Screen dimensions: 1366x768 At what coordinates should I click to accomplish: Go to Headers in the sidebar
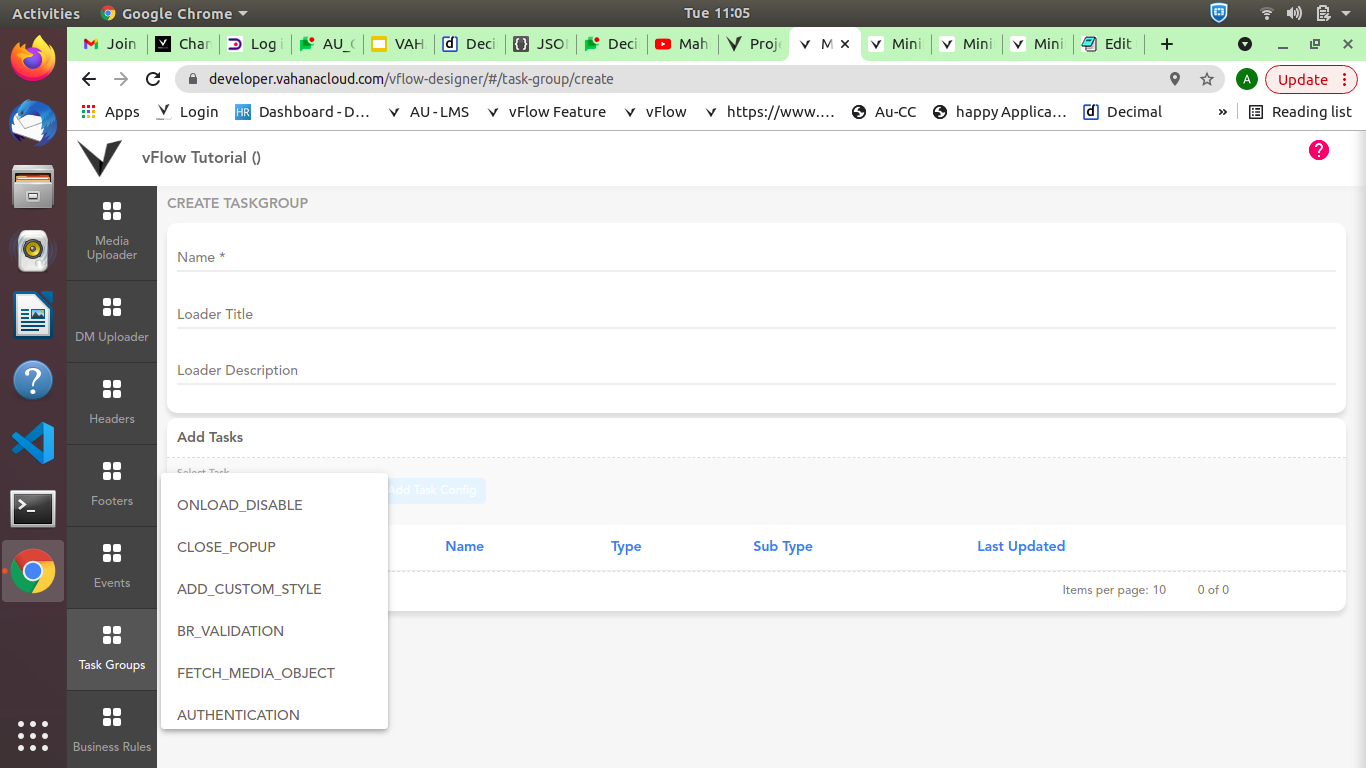[x=112, y=403]
